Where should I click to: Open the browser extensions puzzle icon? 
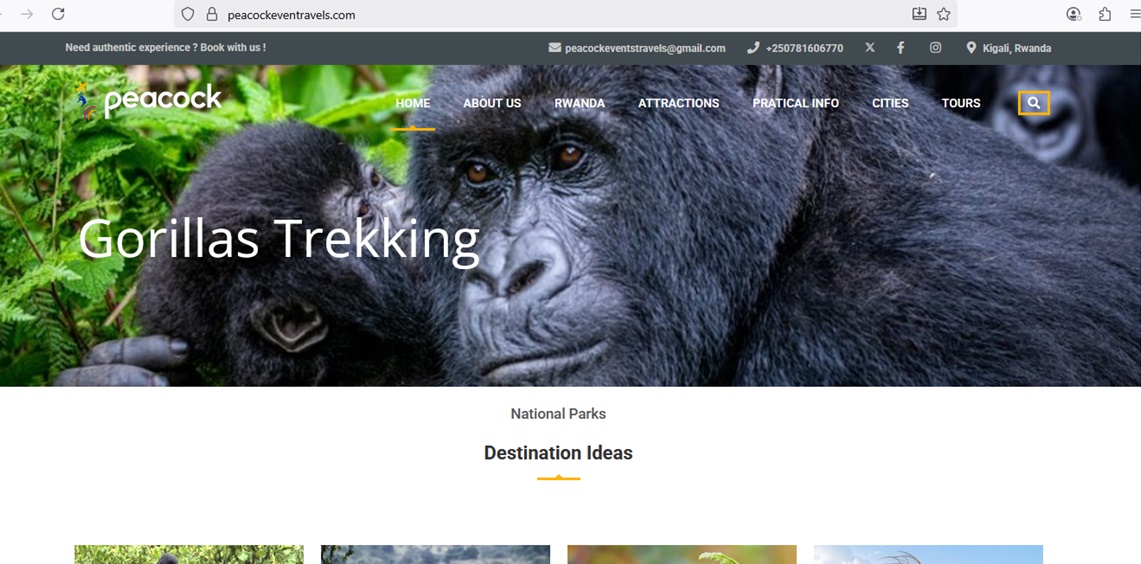click(1105, 14)
